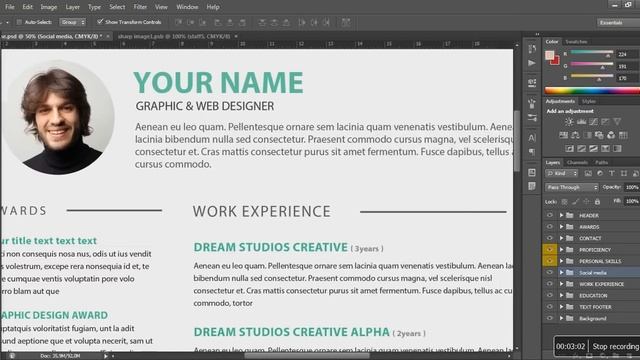Expand the EDUCATION group arrow

point(562,295)
